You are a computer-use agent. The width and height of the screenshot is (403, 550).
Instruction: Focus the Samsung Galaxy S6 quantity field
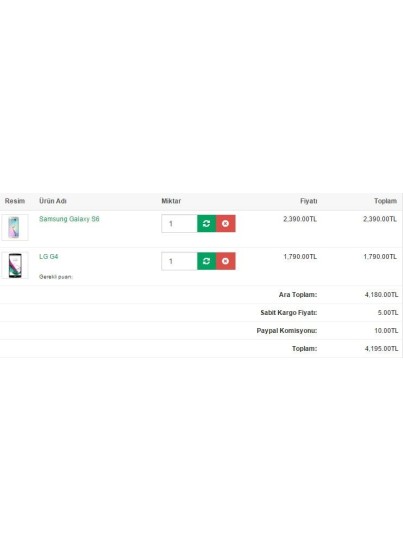coord(179,223)
